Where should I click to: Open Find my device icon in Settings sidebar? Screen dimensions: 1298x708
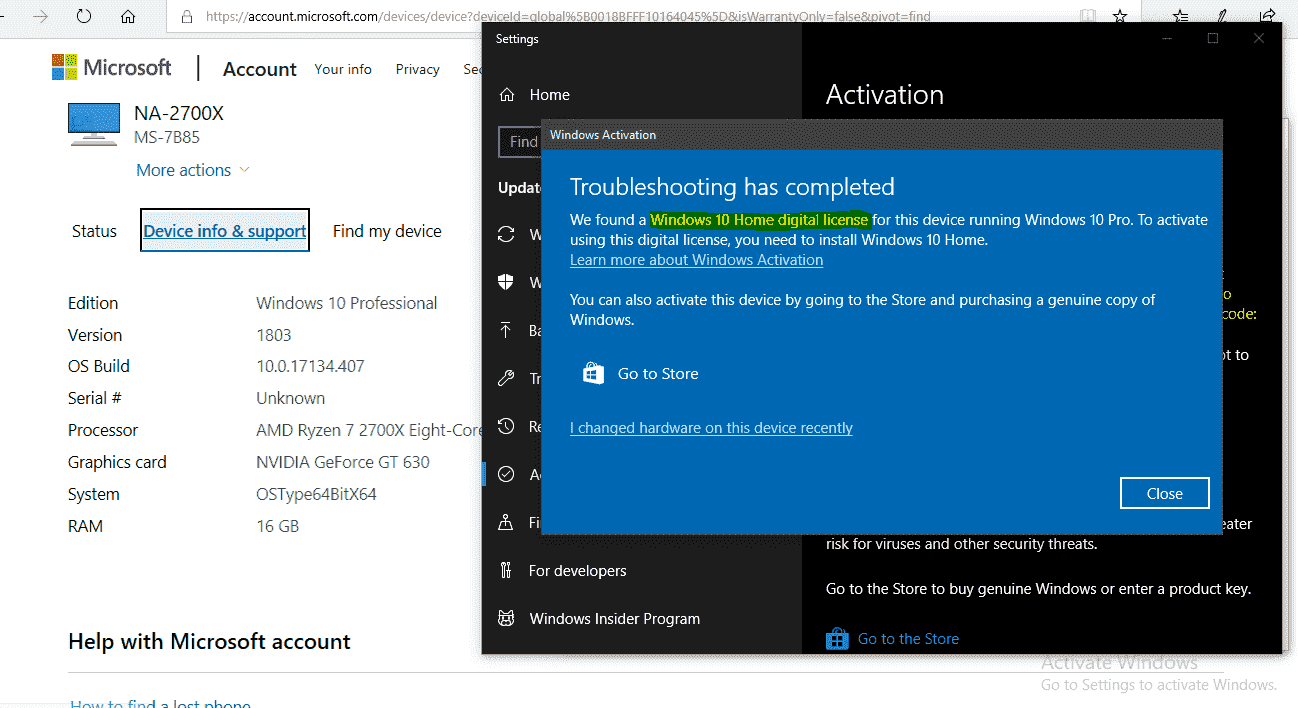tap(507, 522)
